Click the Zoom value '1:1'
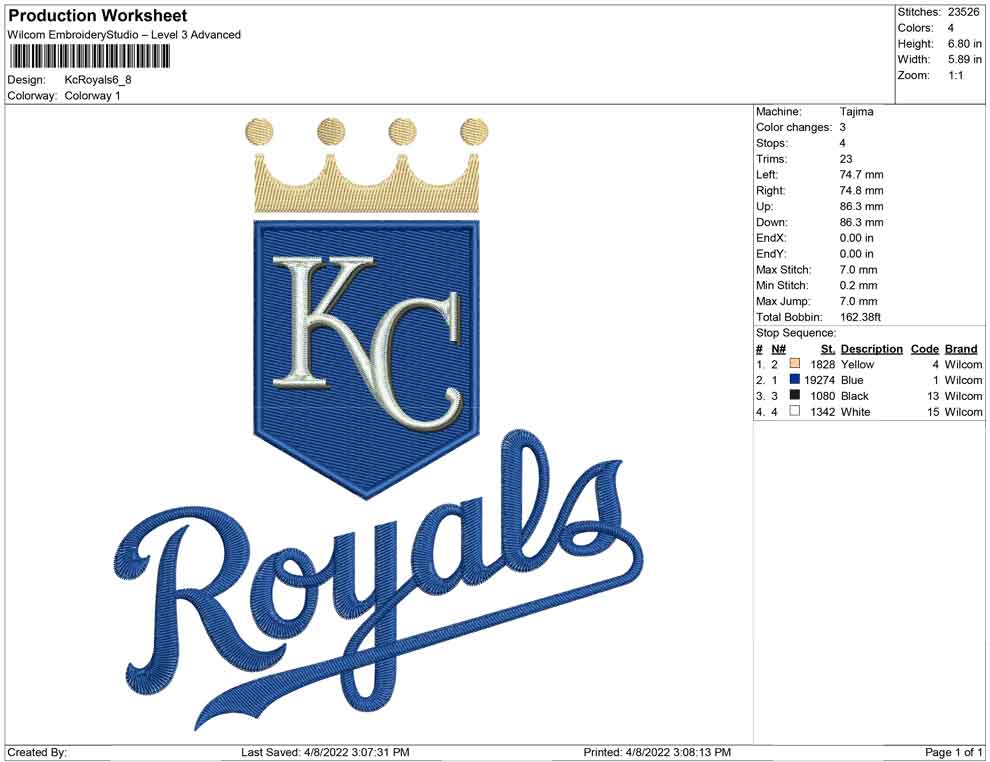Image resolution: width=990 pixels, height=762 pixels. [x=955, y=75]
